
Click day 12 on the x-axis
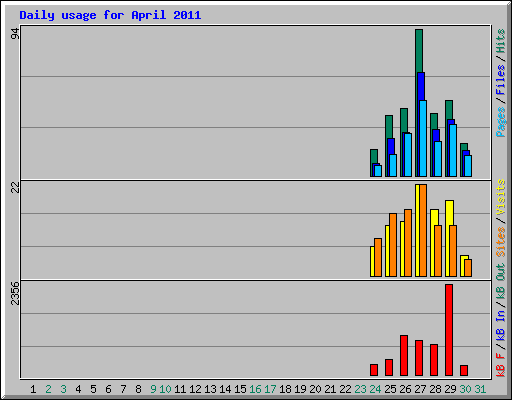[195, 389]
